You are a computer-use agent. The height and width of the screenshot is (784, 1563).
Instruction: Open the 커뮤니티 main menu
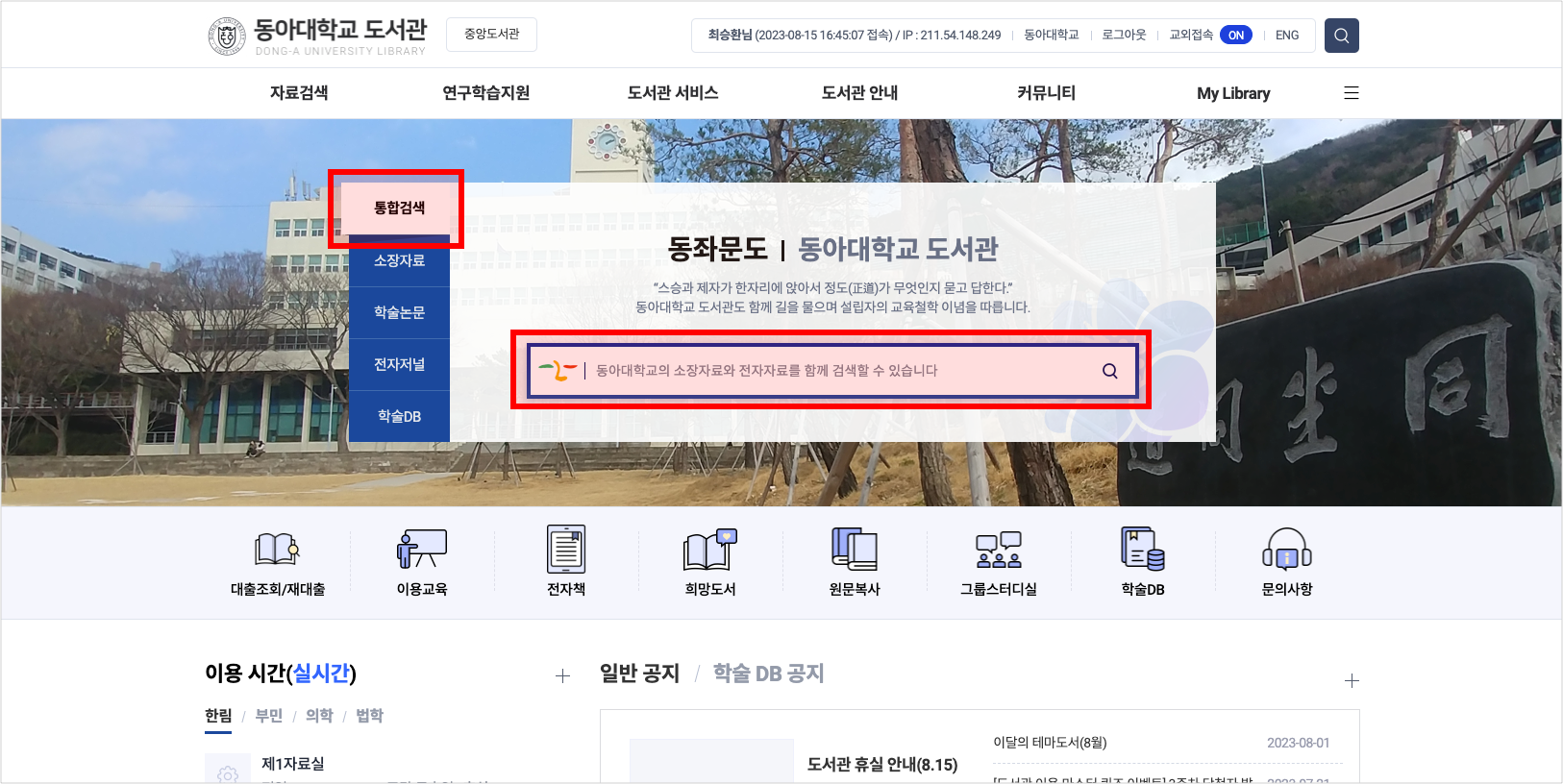tap(1046, 93)
